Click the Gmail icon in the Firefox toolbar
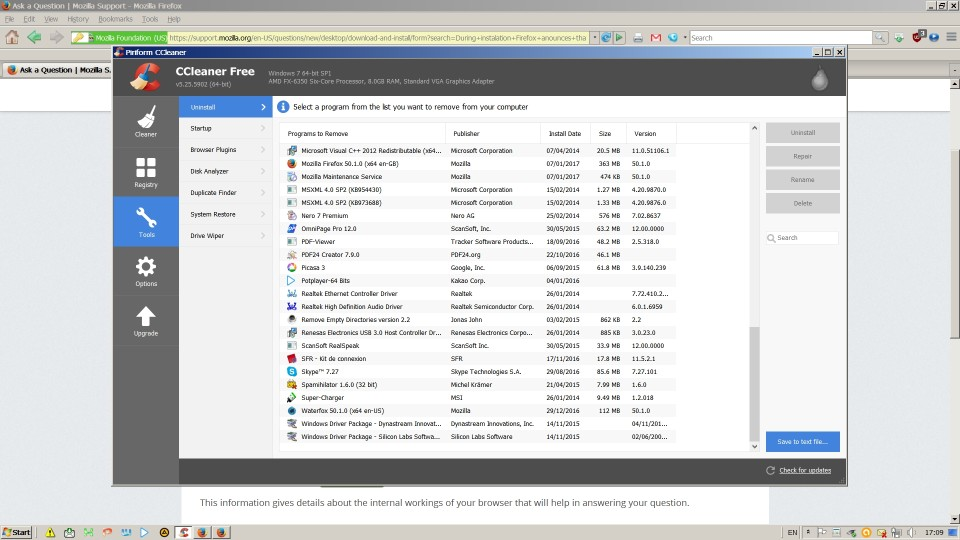The width and height of the screenshot is (960, 540). click(656, 38)
